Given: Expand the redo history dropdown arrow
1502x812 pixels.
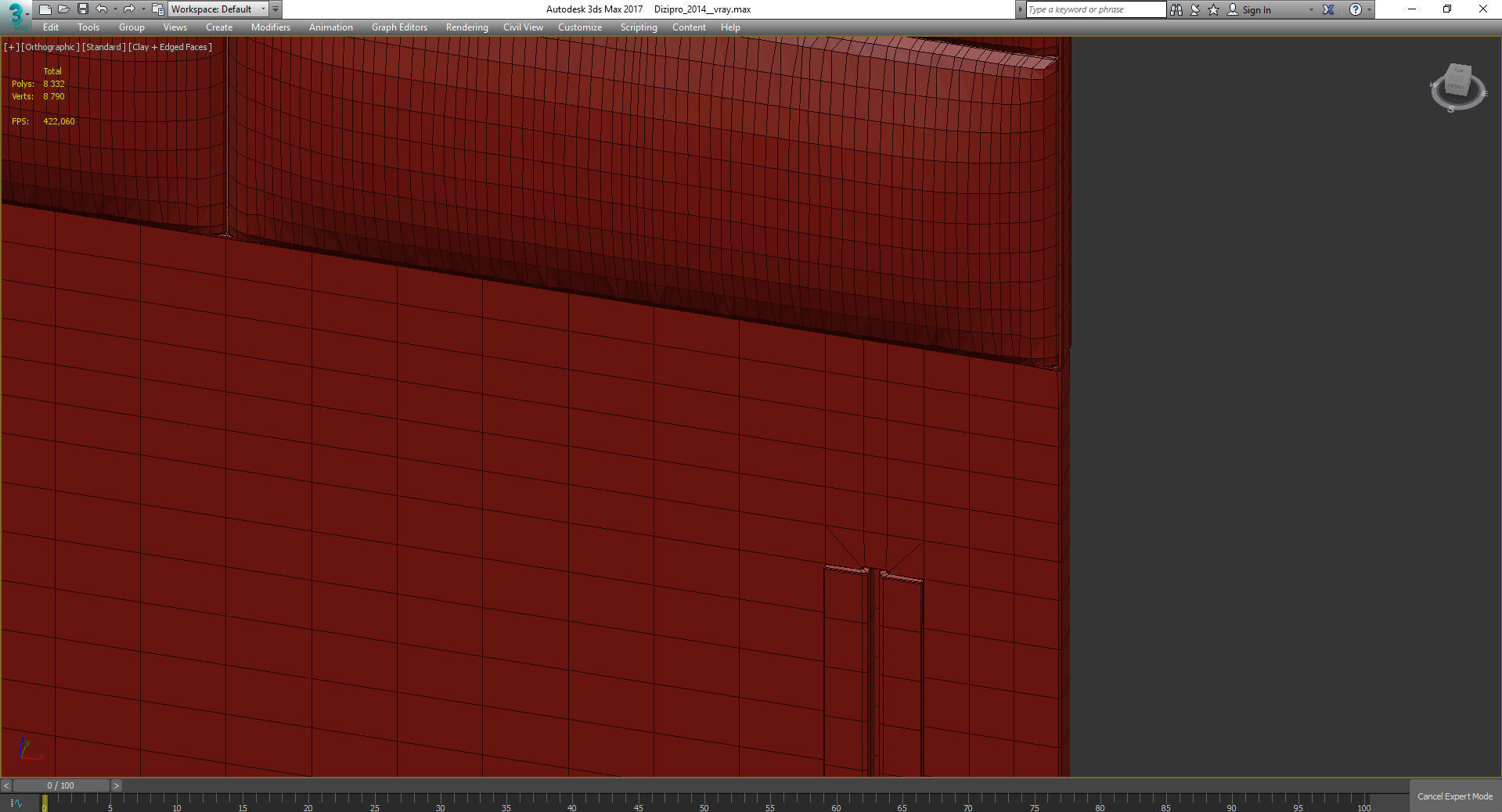Looking at the screenshot, I should pos(143,9).
